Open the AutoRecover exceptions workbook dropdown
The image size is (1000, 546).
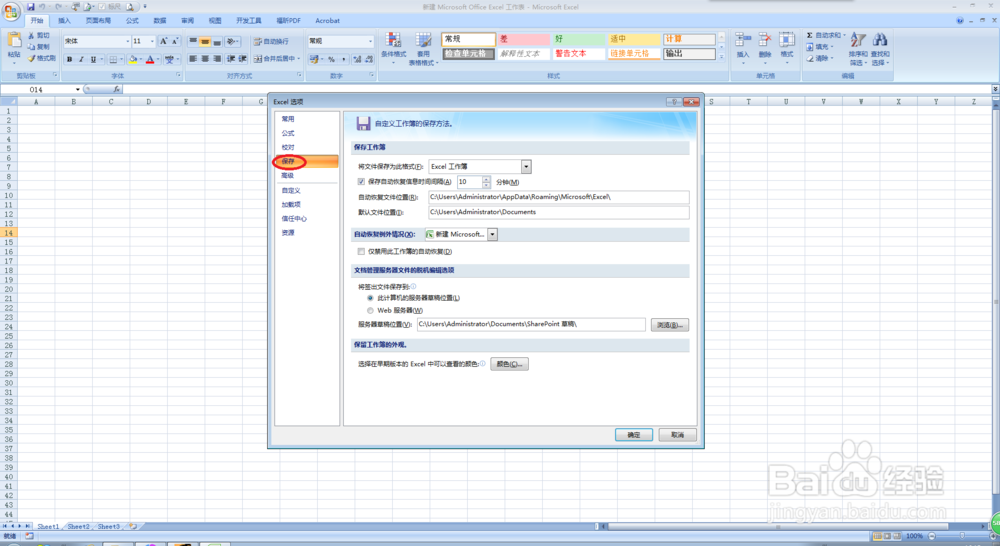492,234
